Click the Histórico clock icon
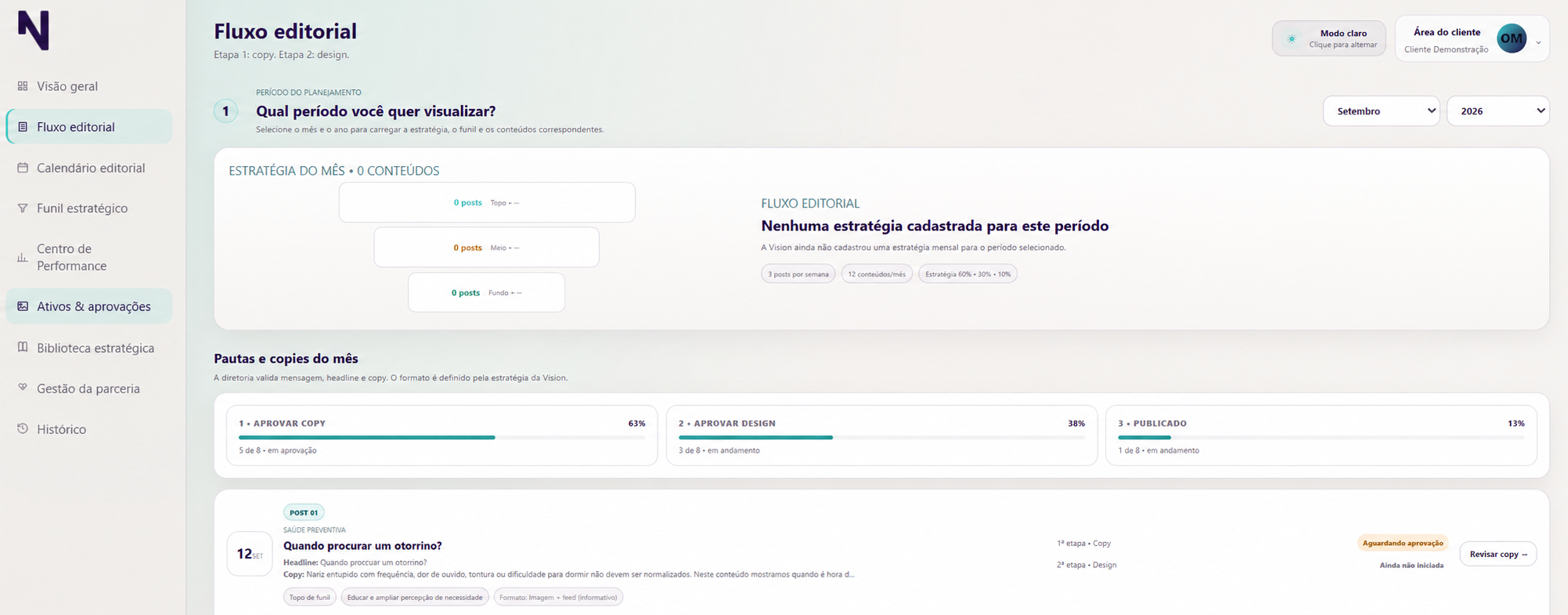This screenshot has height=615, width=1568. [x=23, y=429]
